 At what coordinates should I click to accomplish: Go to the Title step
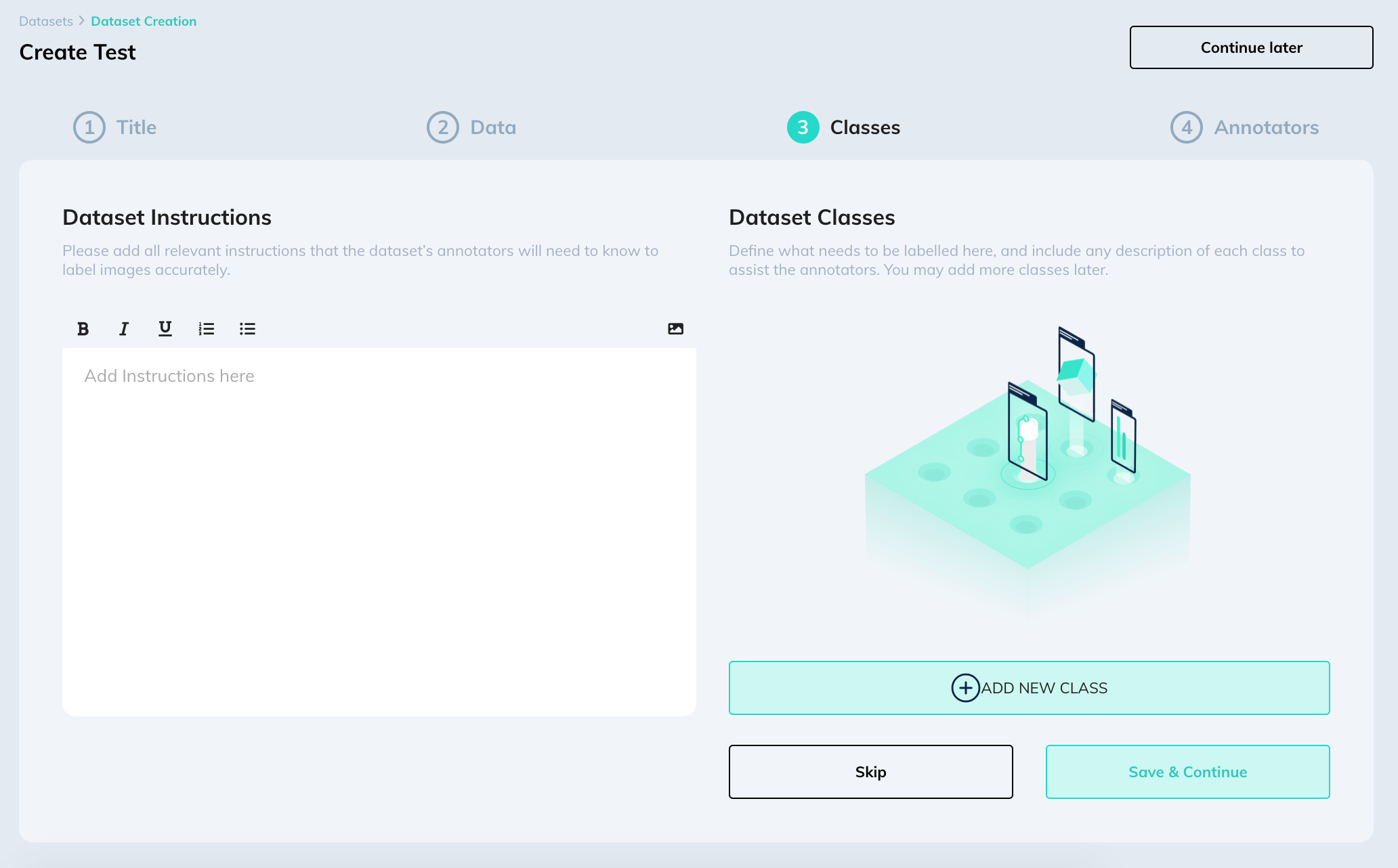(136, 127)
